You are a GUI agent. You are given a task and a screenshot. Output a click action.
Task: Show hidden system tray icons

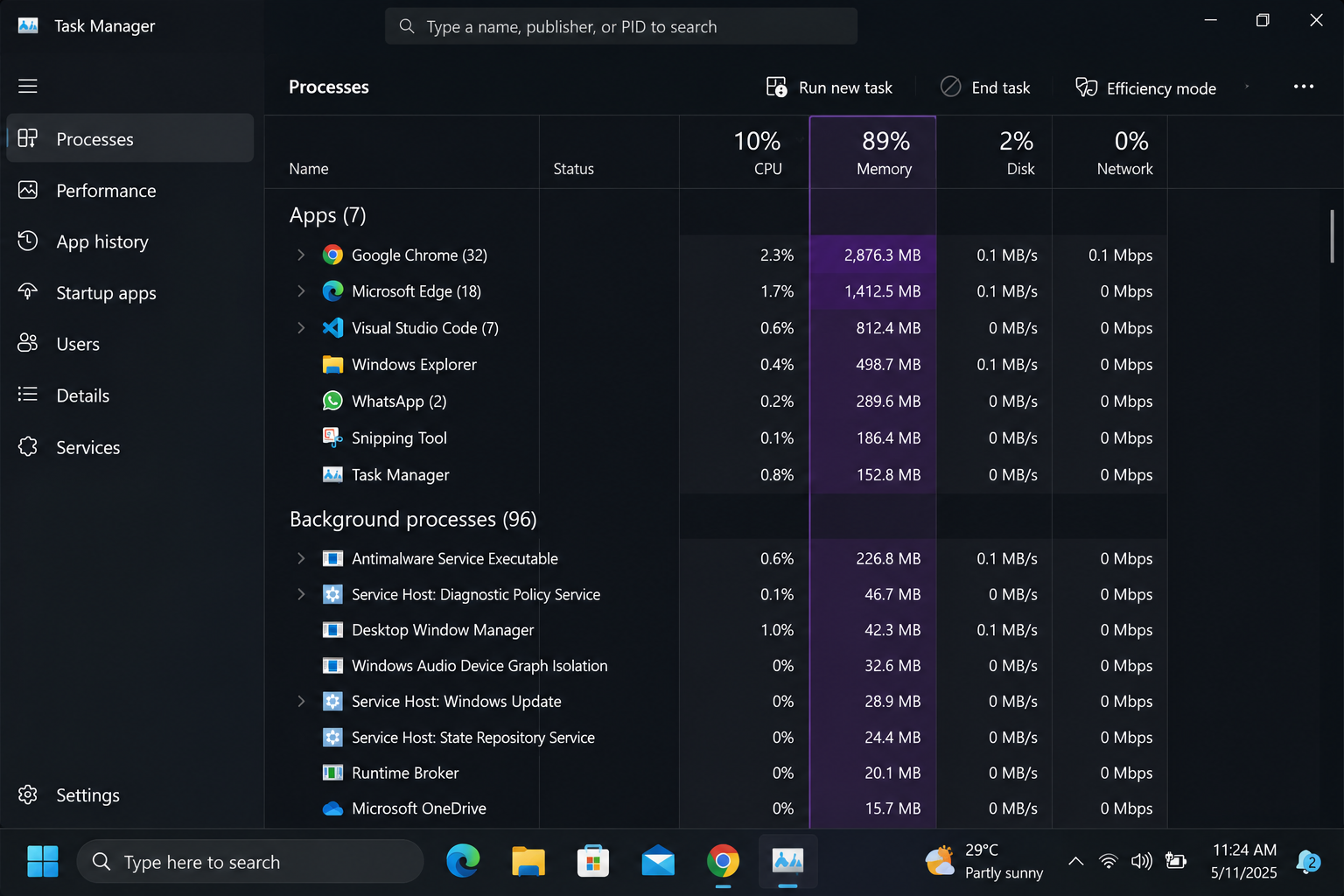(x=1076, y=862)
